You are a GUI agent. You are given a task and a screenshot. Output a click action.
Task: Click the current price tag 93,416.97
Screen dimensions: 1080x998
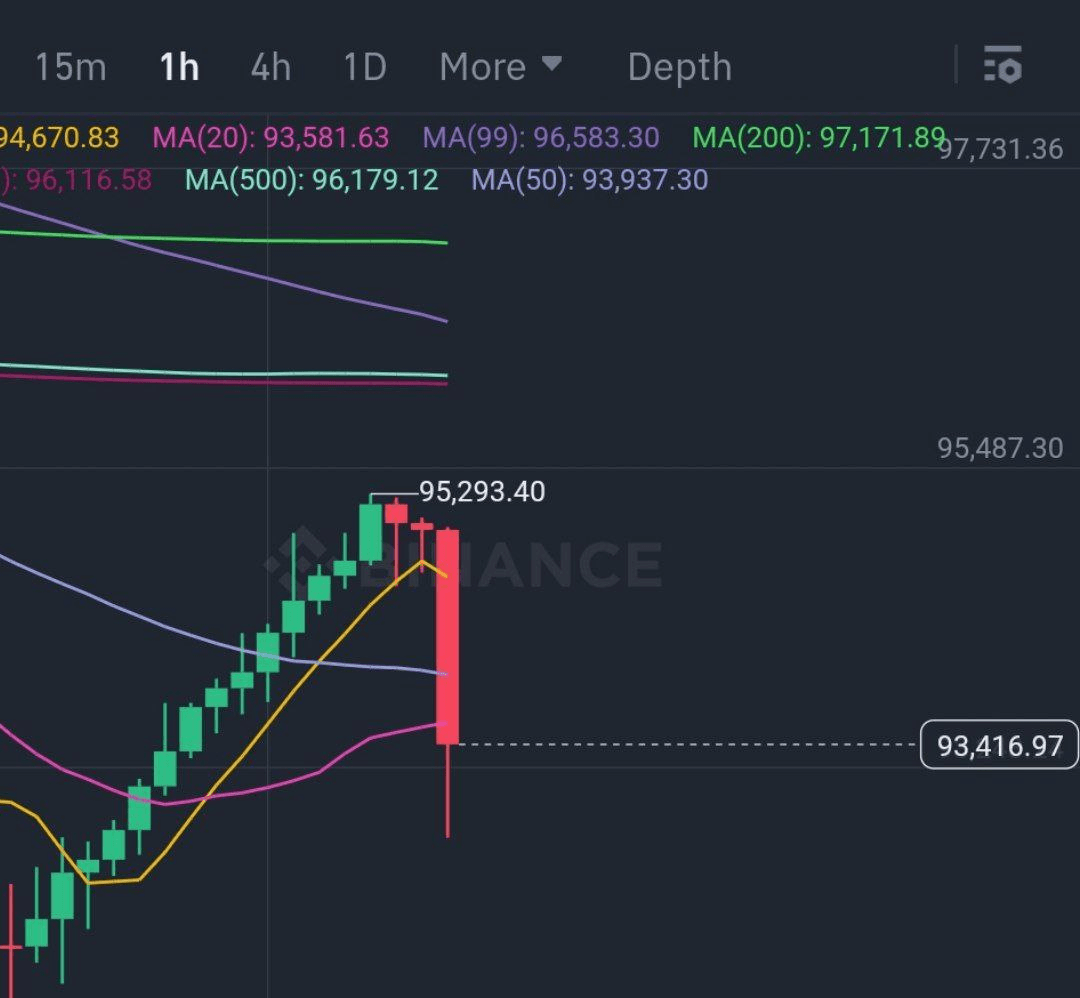pyautogui.click(x=999, y=745)
